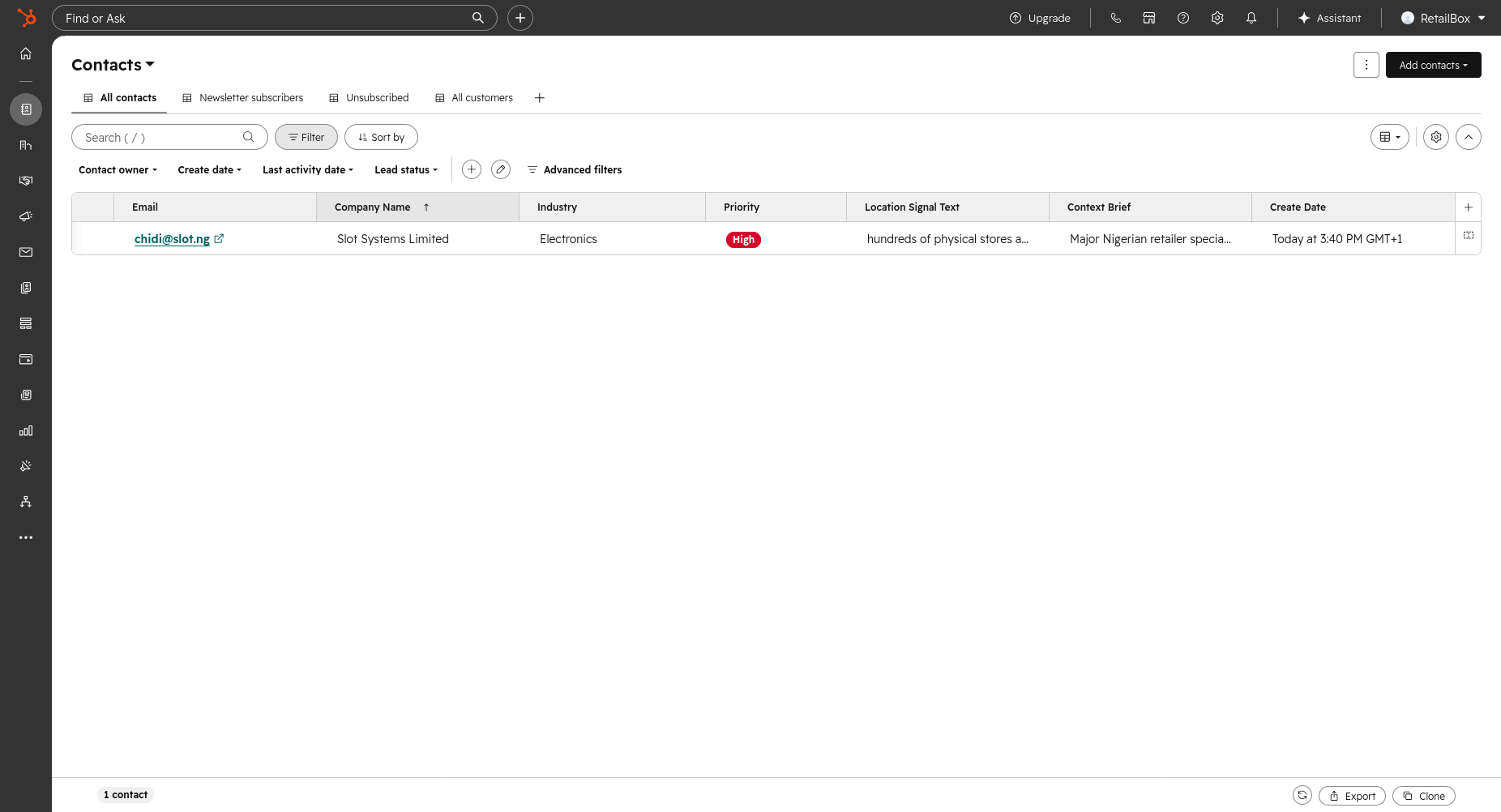Image resolution: width=1501 pixels, height=812 pixels.
Task: Open the help question mark icon
Action: [1183, 18]
